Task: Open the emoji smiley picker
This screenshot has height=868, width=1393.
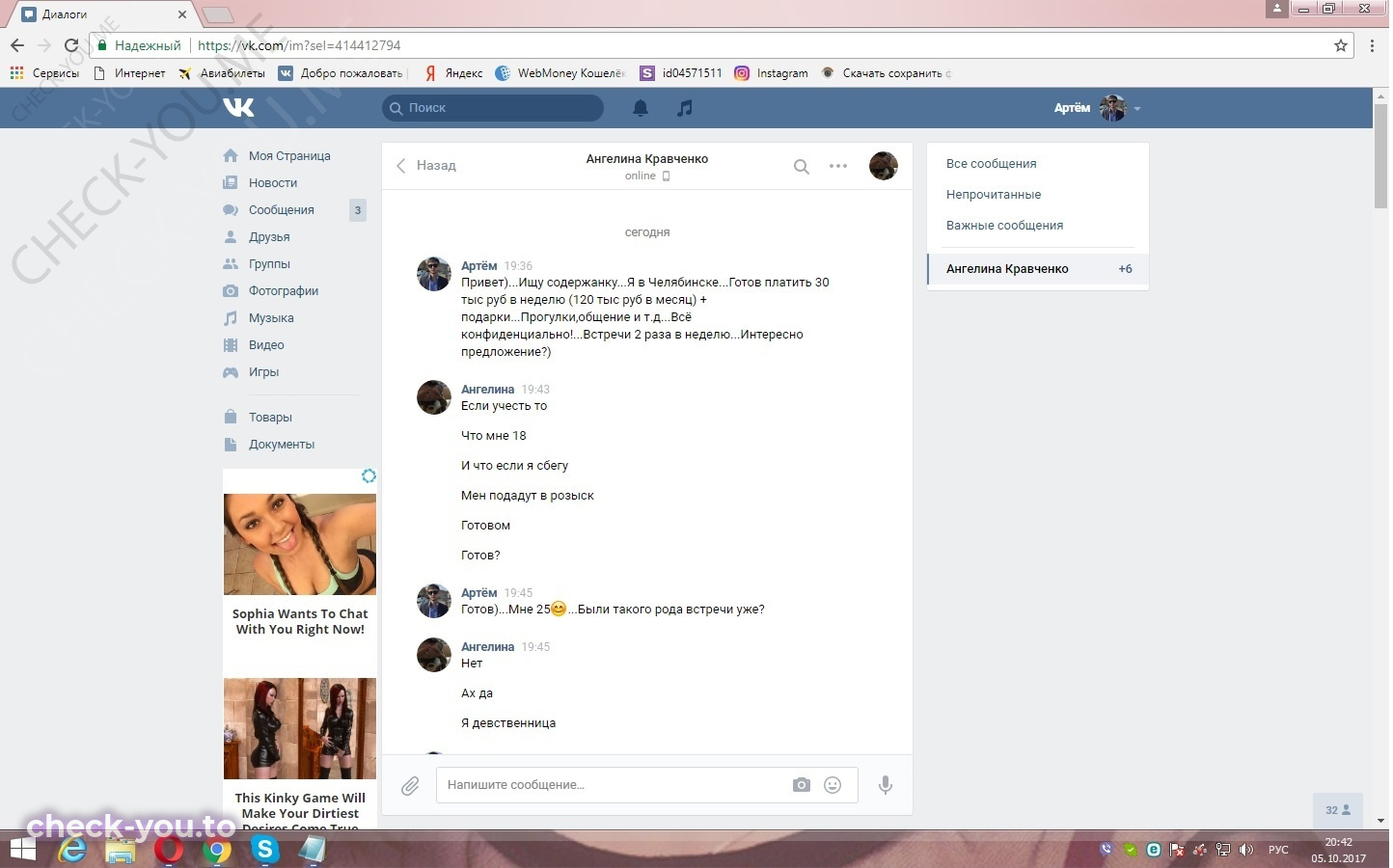Action: pyautogui.click(x=833, y=785)
